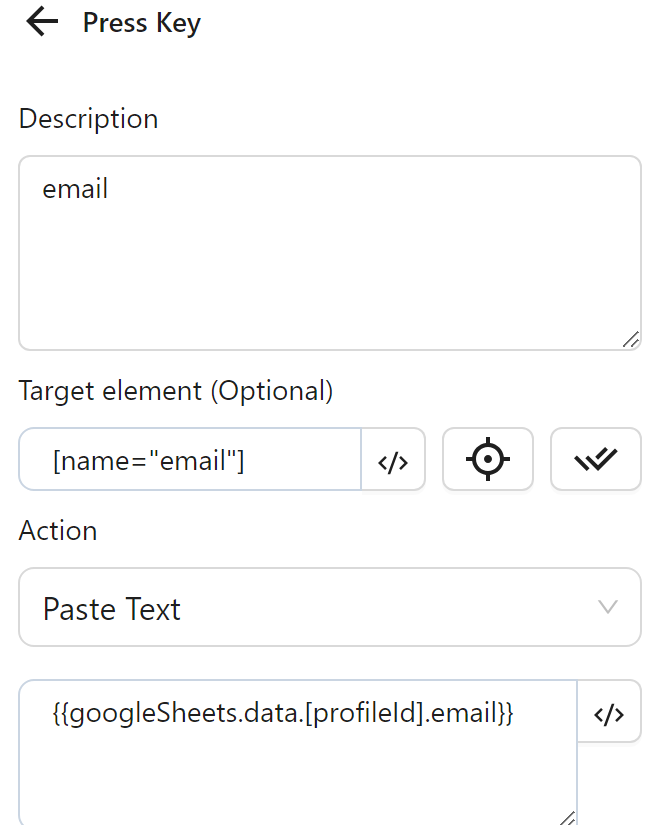Return to the workflow using the back arrow
The image size is (645, 825).
tap(41, 22)
